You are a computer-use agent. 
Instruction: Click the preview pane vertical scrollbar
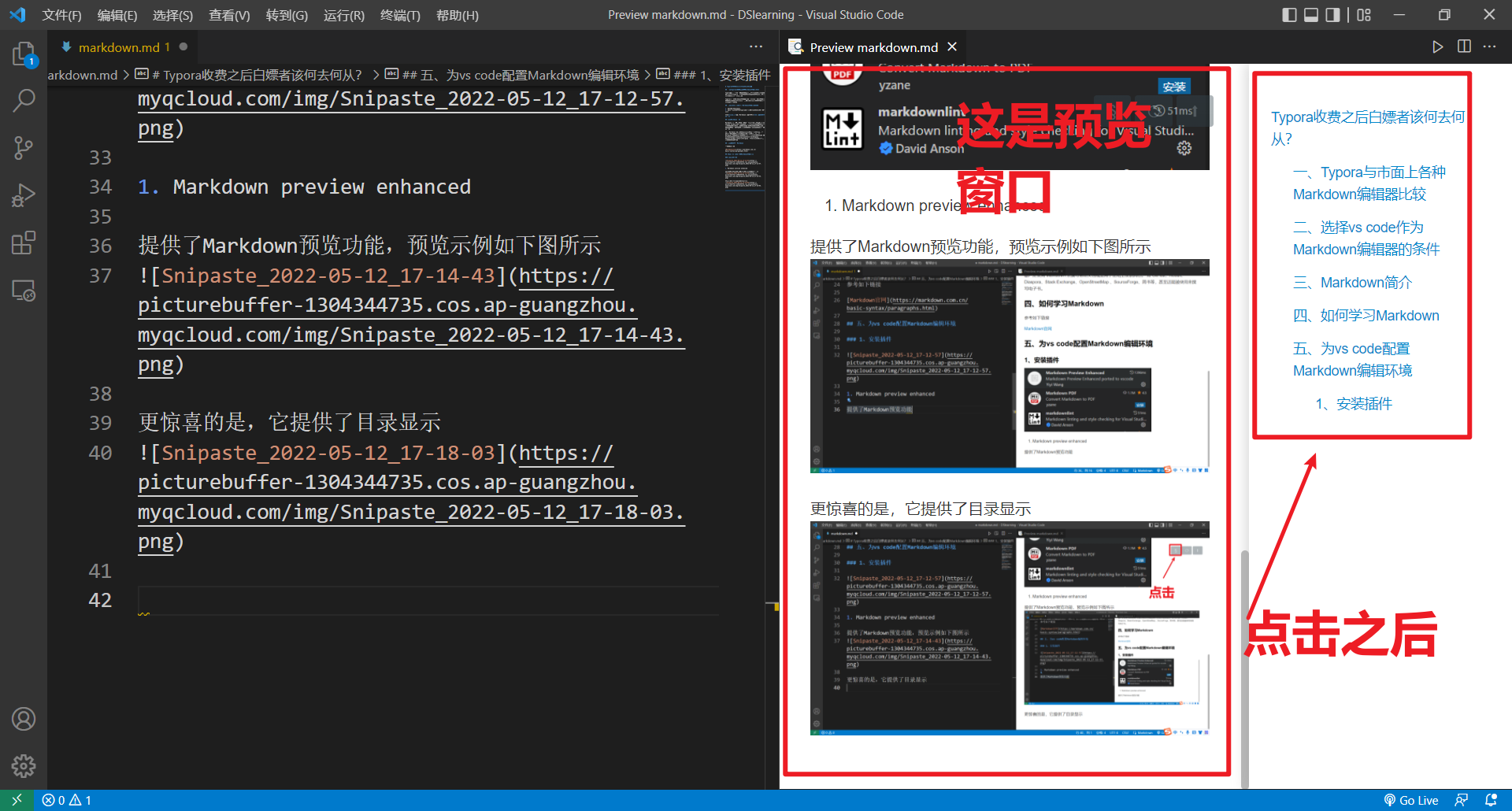1244,668
